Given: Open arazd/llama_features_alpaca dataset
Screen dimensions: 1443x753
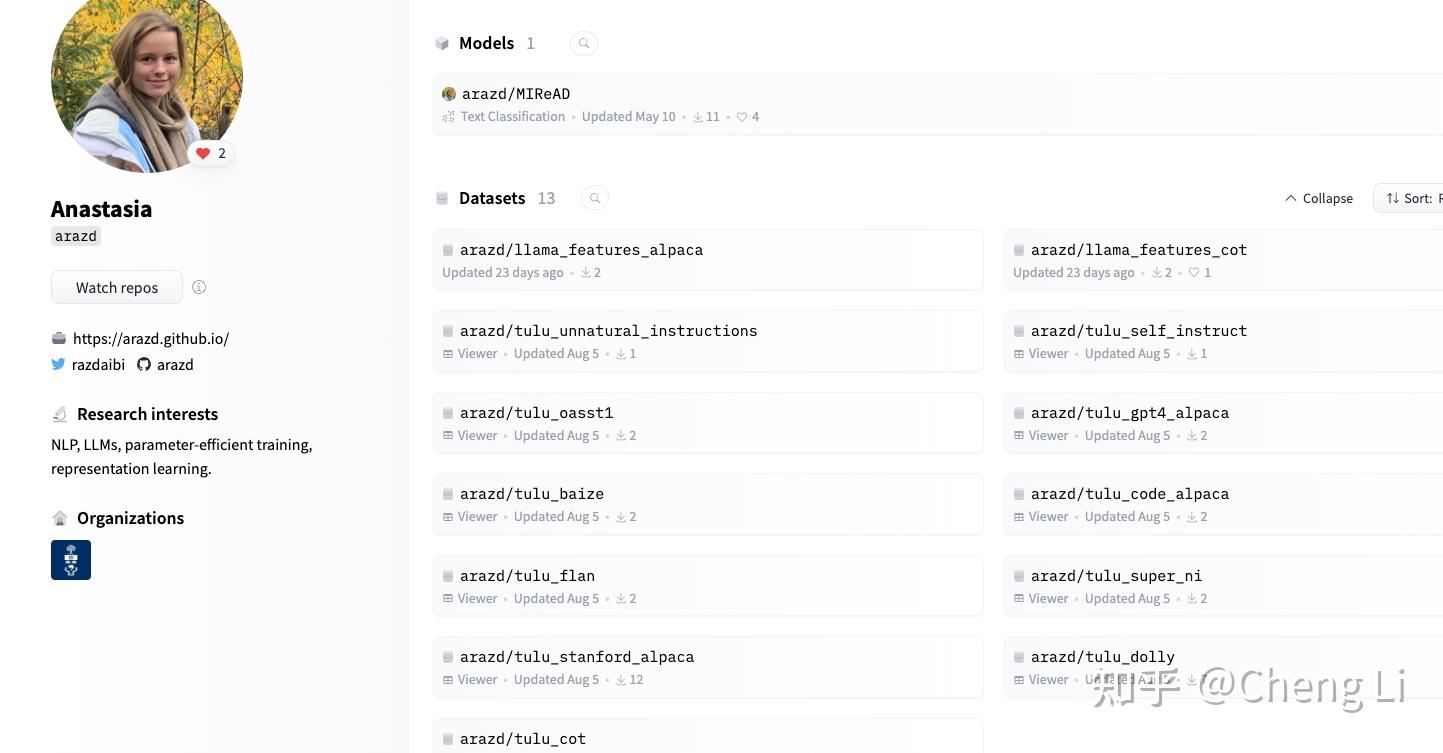Looking at the screenshot, I should pyautogui.click(x=581, y=250).
